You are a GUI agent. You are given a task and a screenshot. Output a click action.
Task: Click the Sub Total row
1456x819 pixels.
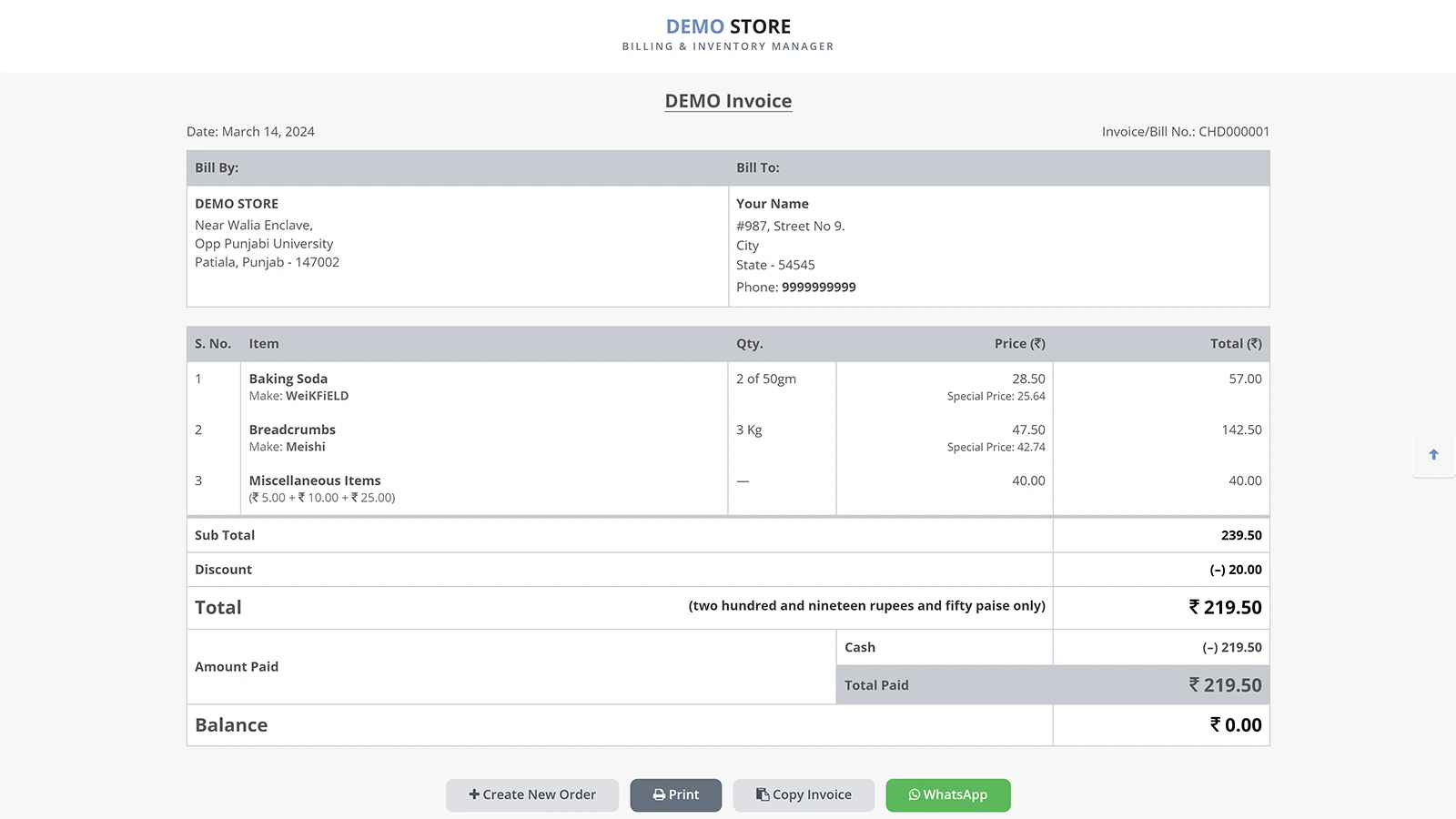(224, 535)
